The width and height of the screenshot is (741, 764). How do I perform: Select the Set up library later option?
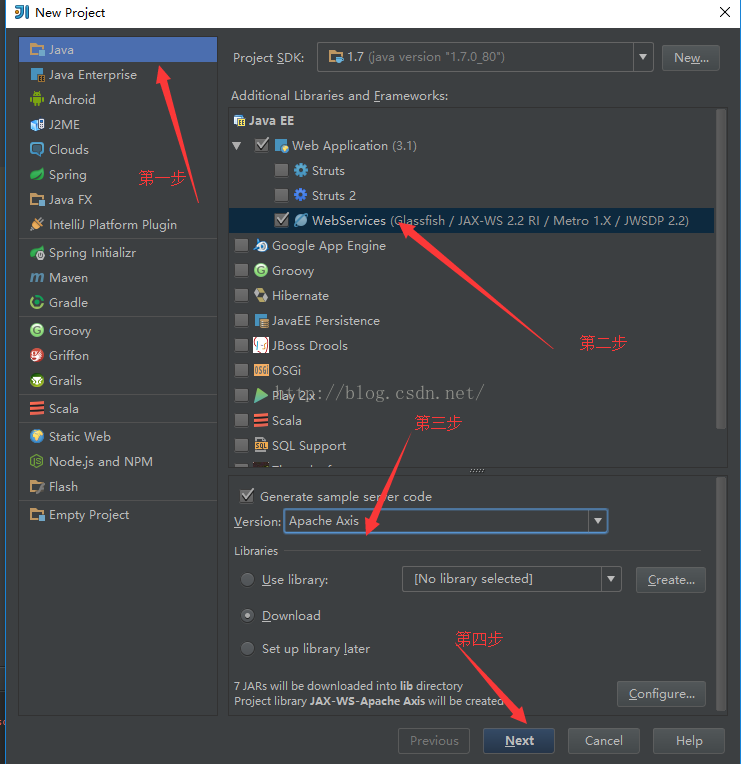pyautogui.click(x=247, y=649)
